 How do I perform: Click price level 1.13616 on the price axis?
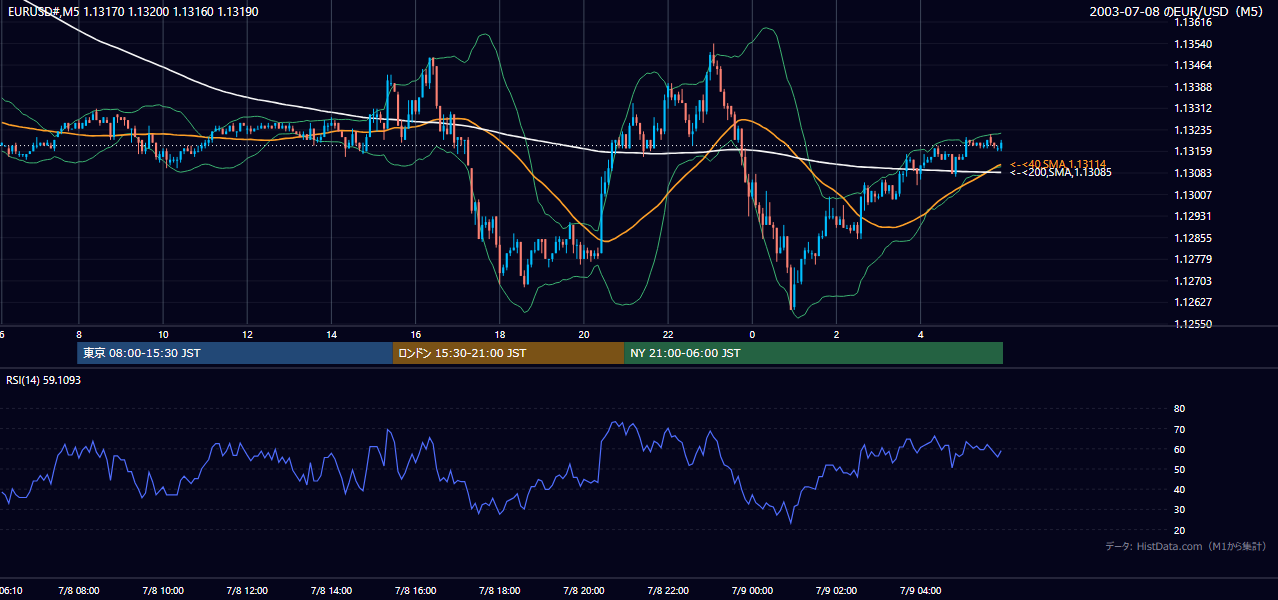(1193, 22)
